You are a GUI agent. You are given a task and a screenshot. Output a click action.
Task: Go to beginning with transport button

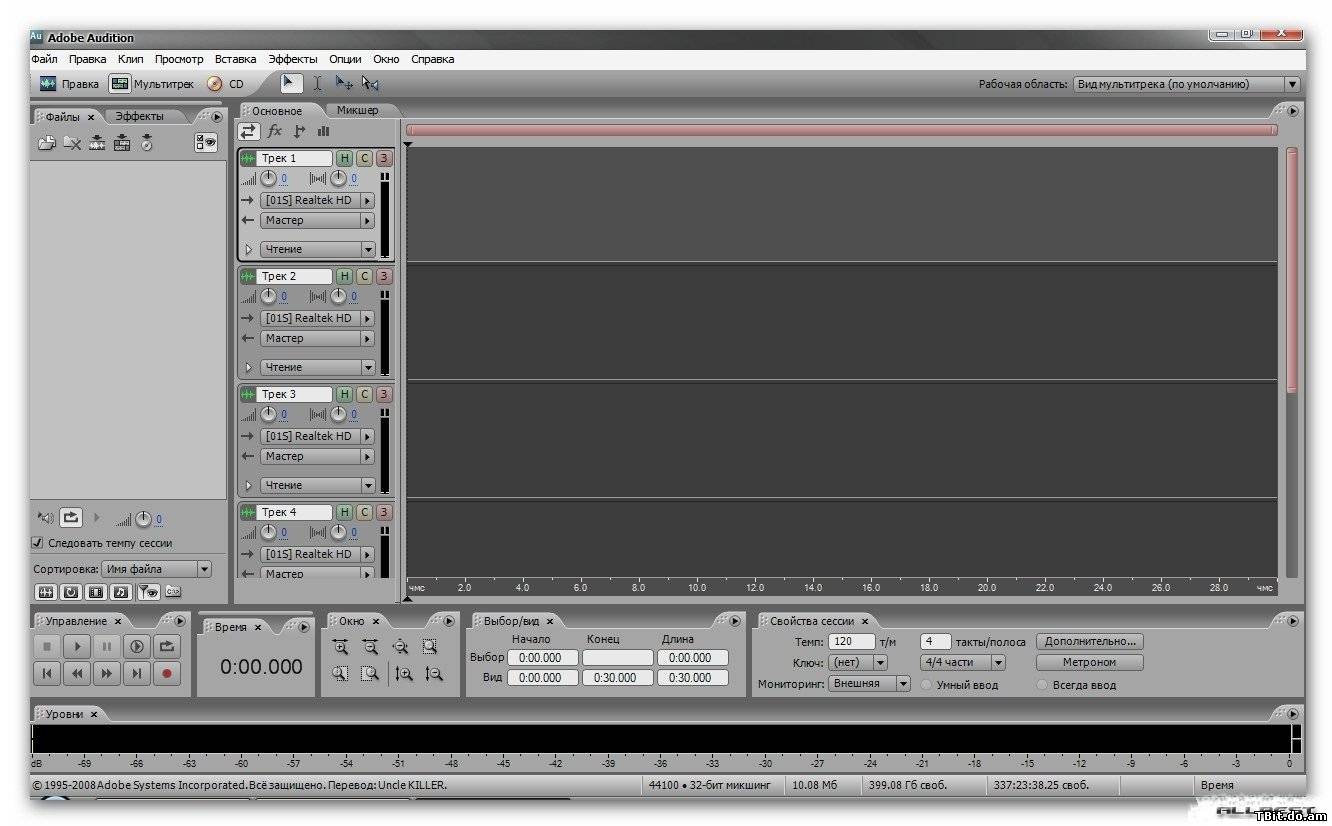click(47, 674)
